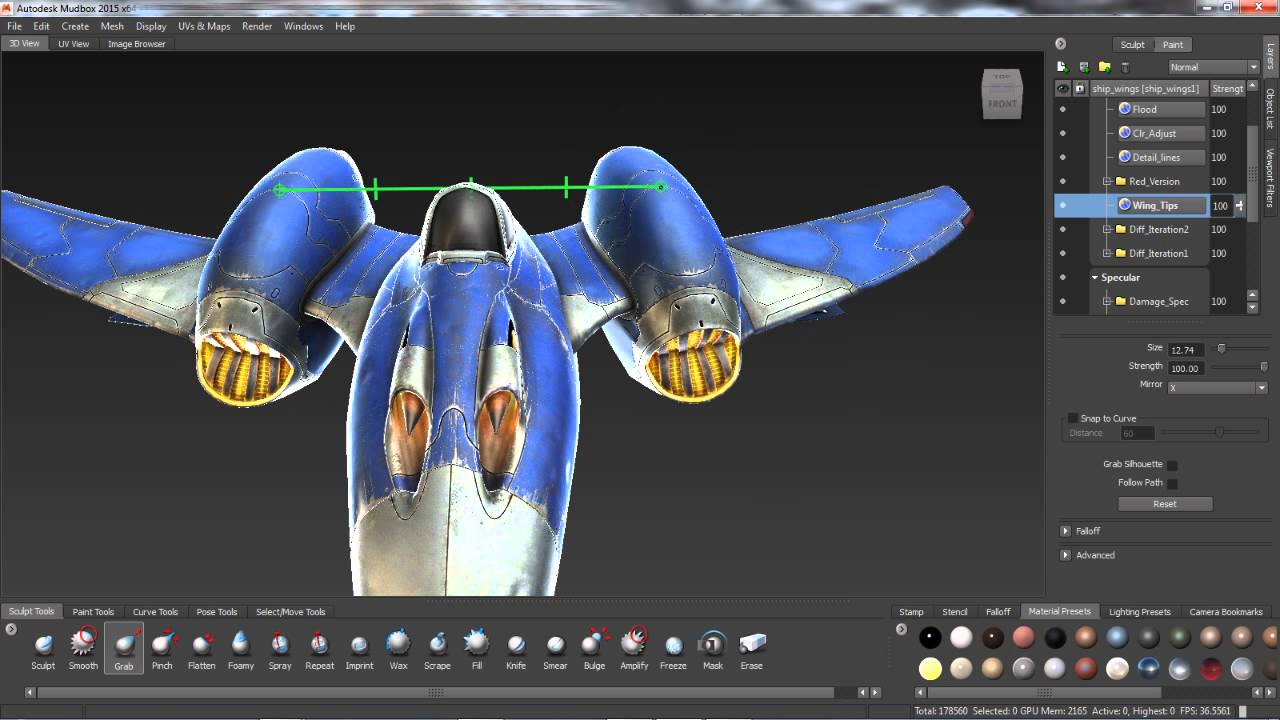The width and height of the screenshot is (1280, 720).
Task: Toggle visibility of the Red_Version folder
Action: (1062, 181)
